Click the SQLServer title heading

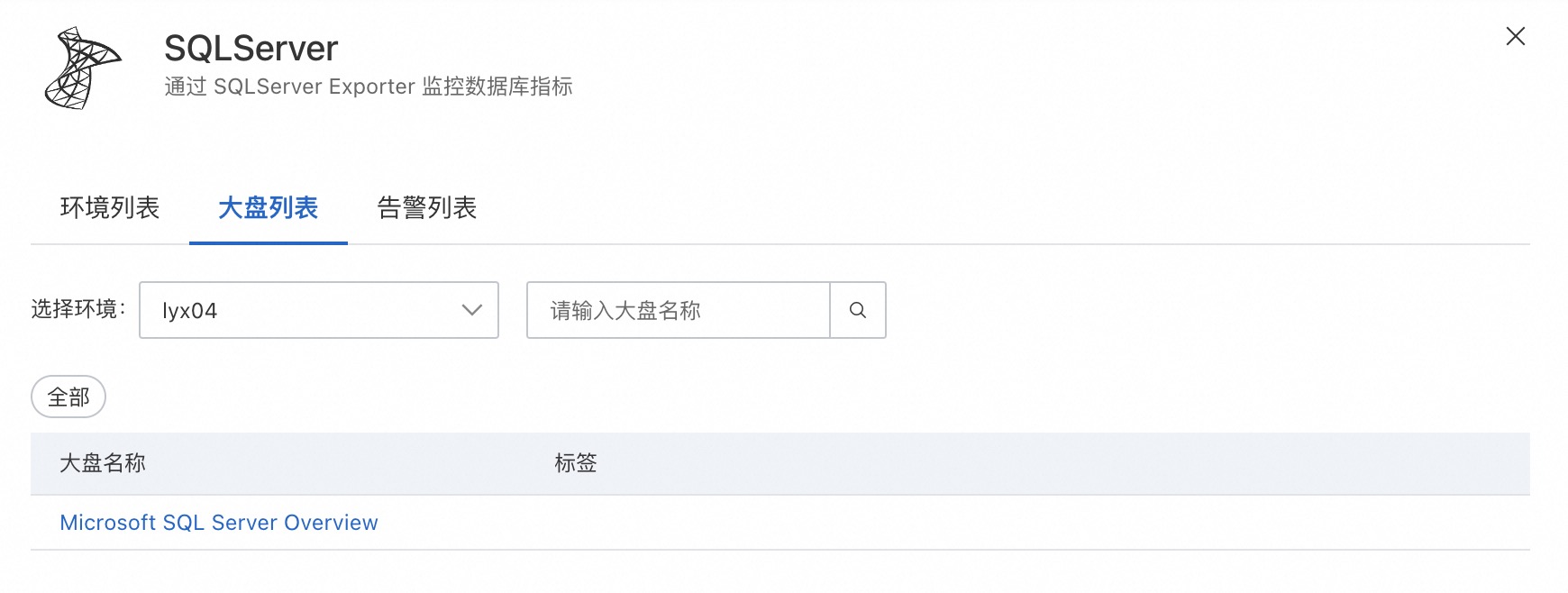coord(251,49)
